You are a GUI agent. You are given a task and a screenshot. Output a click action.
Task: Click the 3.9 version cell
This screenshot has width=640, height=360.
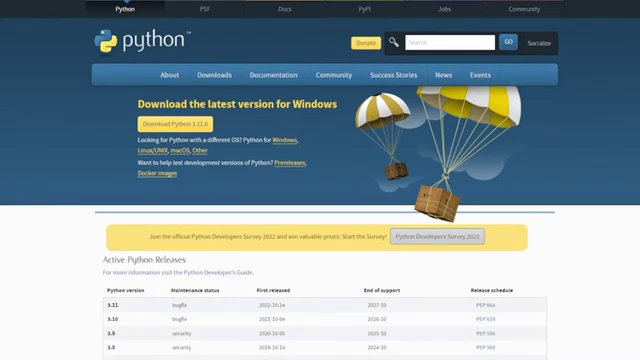point(111,333)
